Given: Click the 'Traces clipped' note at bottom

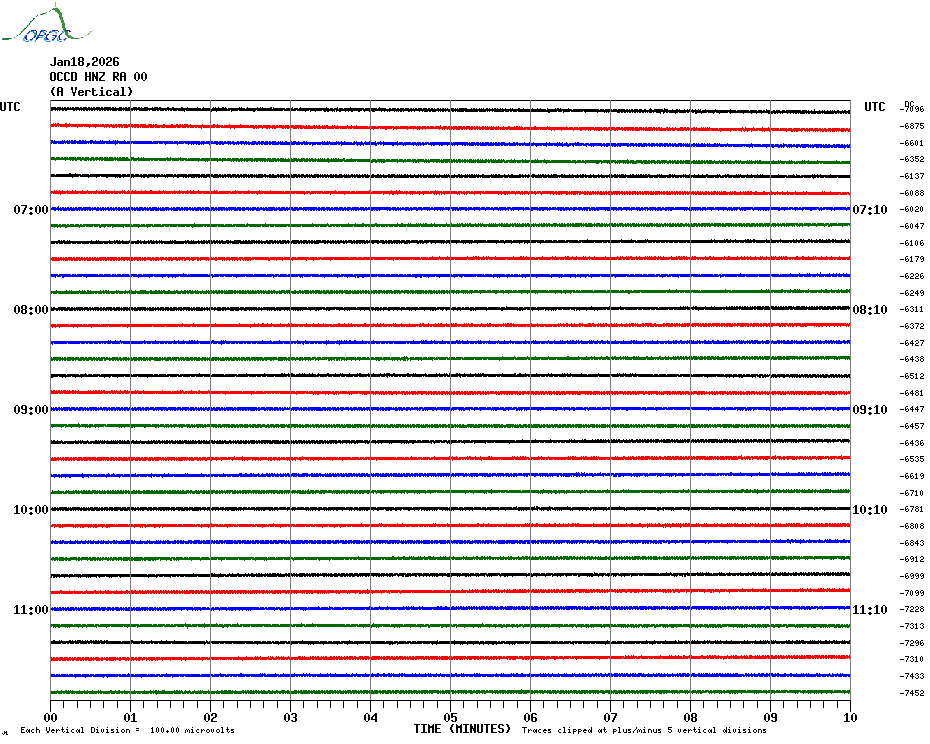Looking at the screenshot, I should (x=644, y=730).
